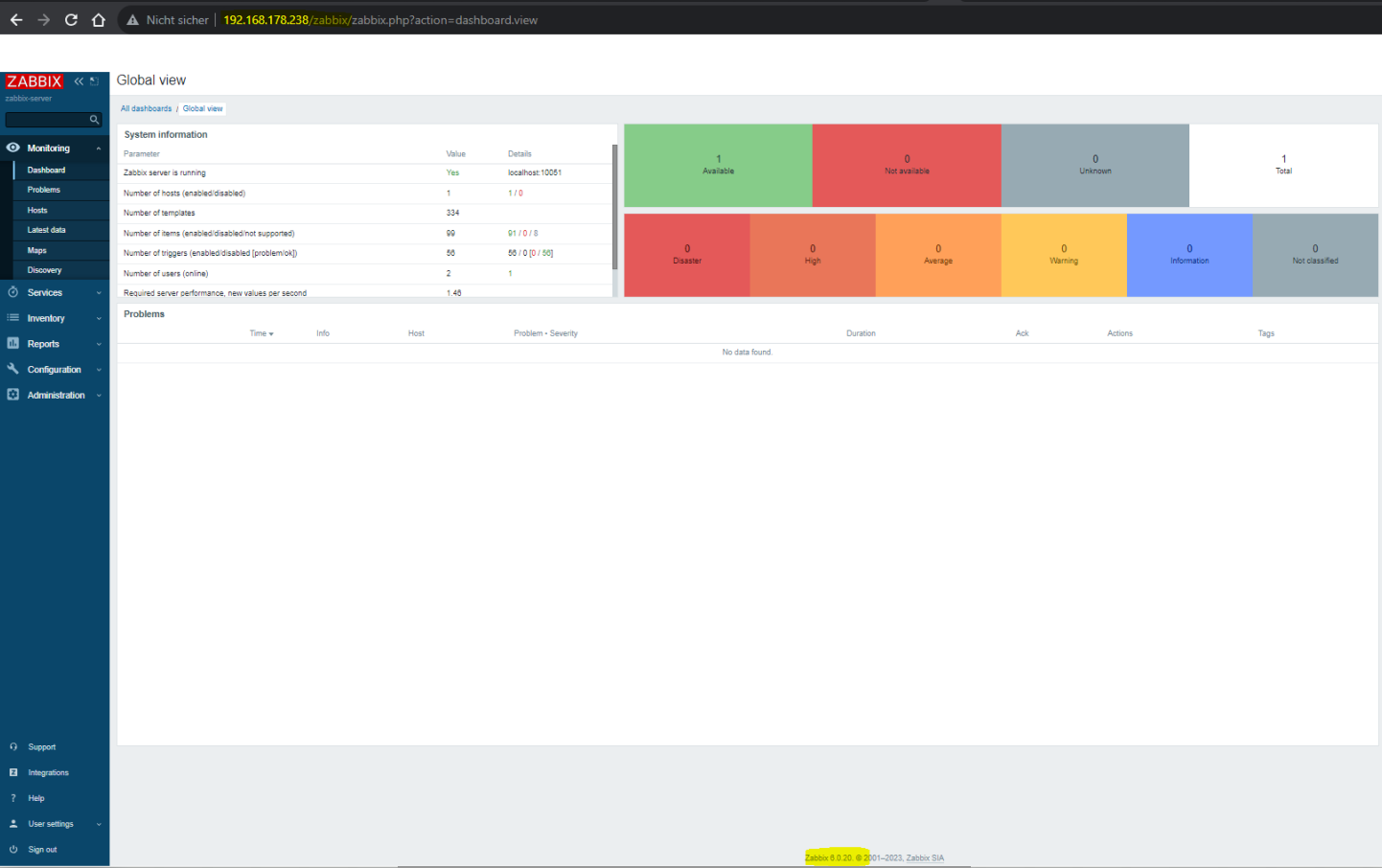This screenshot has width=1382, height=868.
Task: Select Latest data in Monitoring menu
Action: [46, 230]
